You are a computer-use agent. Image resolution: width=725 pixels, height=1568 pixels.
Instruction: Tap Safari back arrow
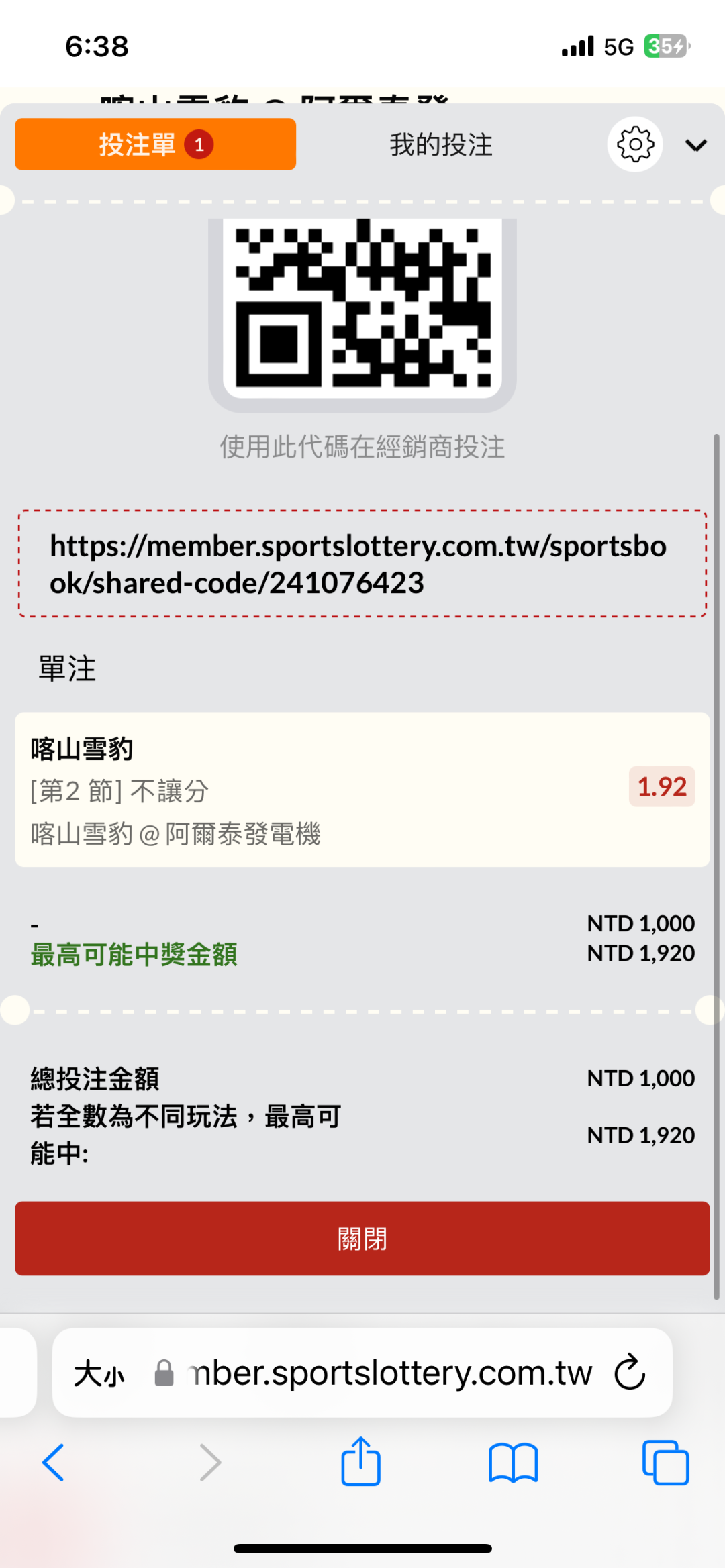(54, 1462)
